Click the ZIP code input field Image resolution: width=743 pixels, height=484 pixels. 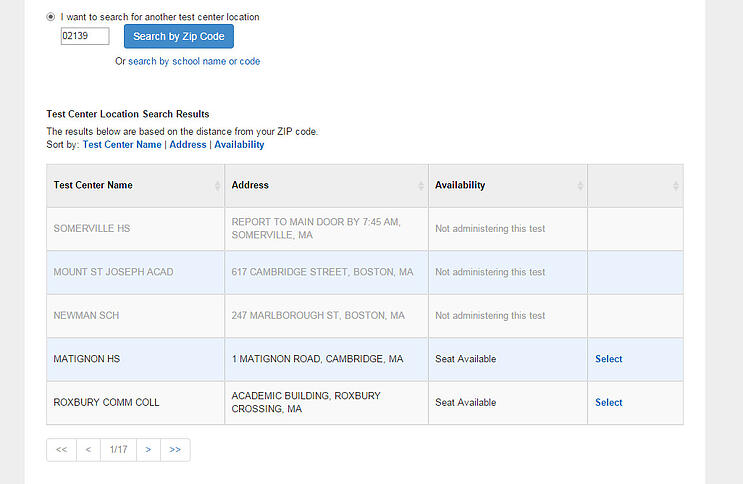click(x=84, y=36)
